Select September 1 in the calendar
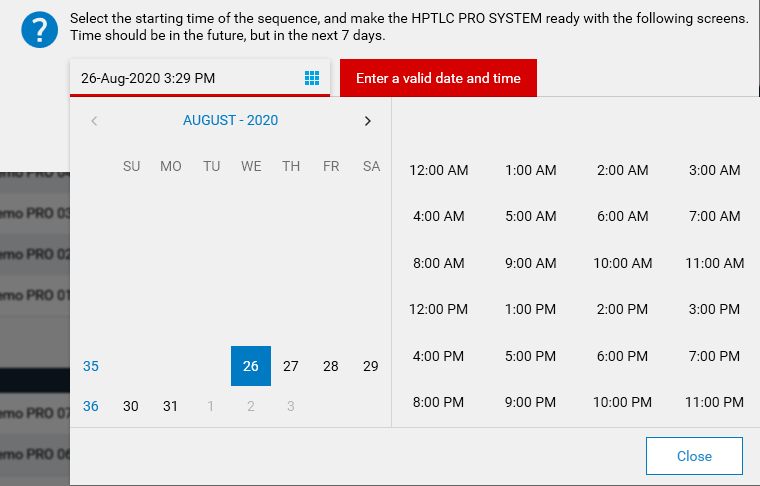Screen dimensions: 760x486 point(211,406)
